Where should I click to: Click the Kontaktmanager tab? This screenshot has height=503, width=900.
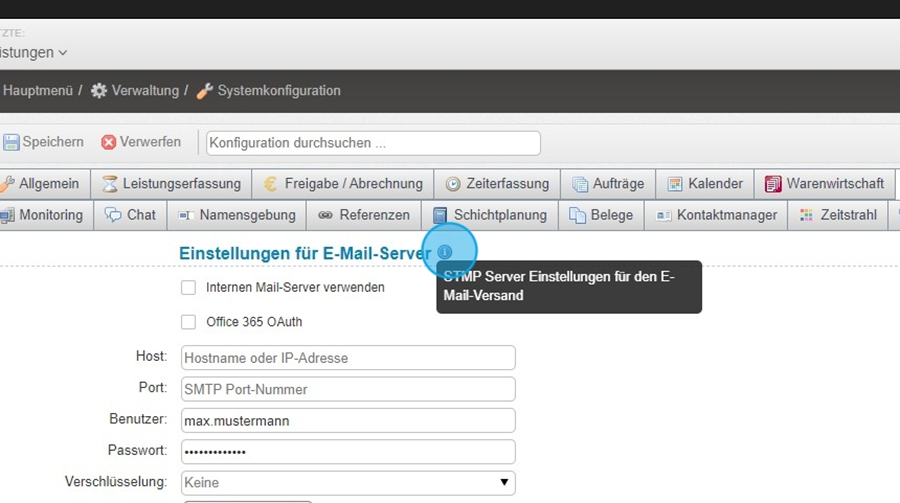coord(716,215)
